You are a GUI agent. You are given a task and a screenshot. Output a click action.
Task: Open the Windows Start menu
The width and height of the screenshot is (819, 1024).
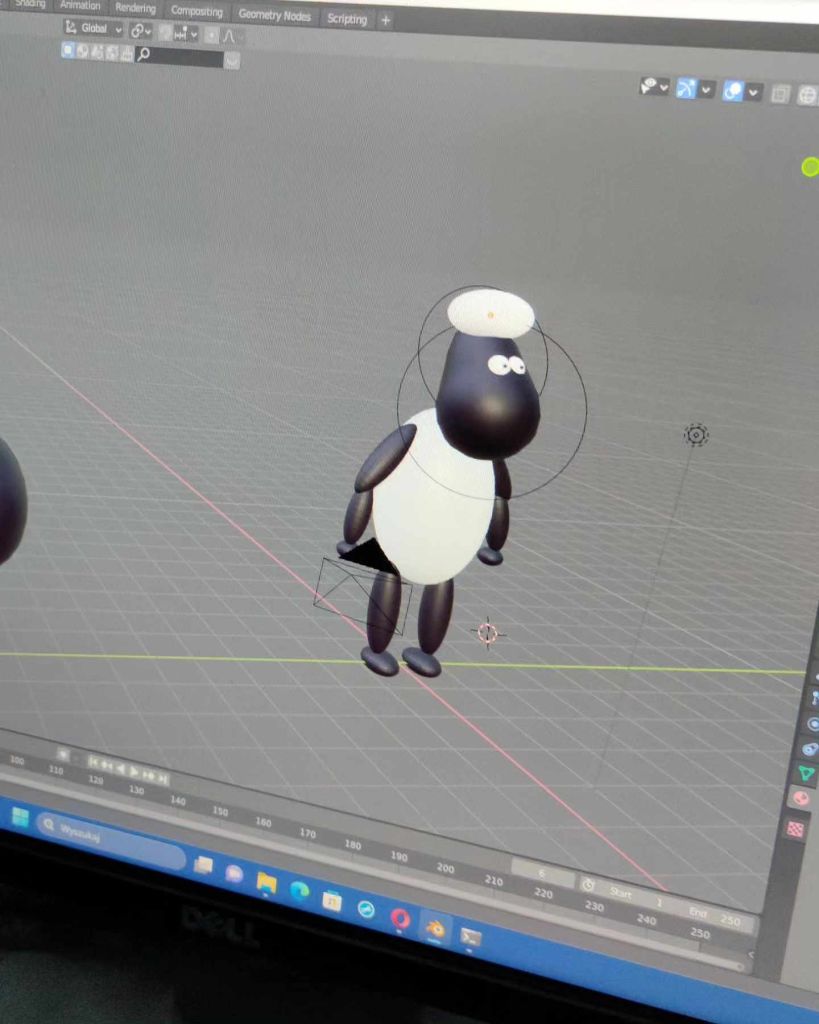click(x=20, y=817)
